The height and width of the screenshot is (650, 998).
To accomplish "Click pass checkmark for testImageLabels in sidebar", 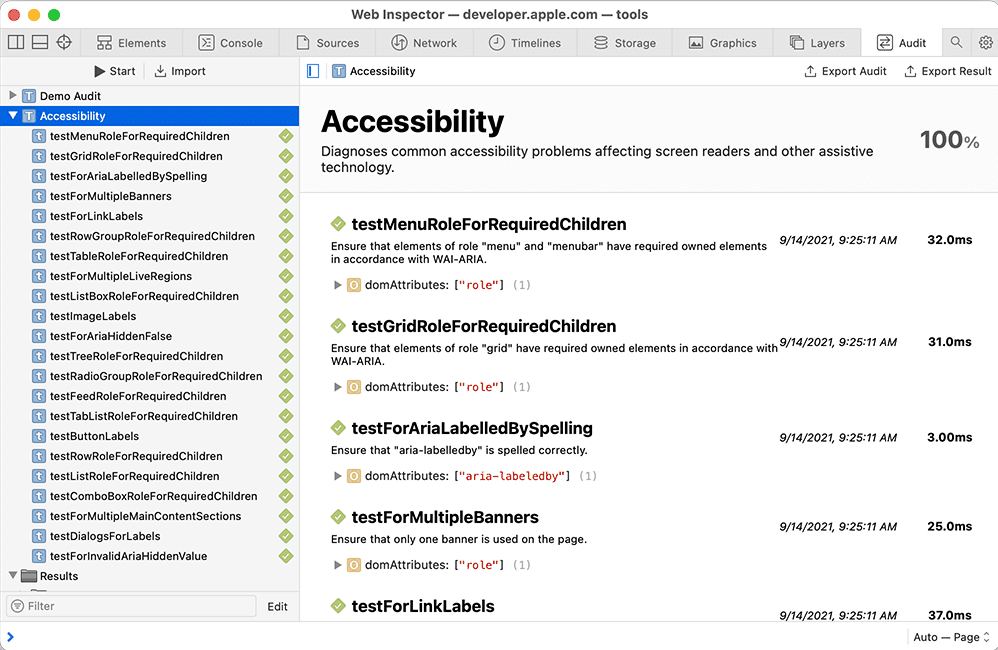I will [x=286, y=316].
